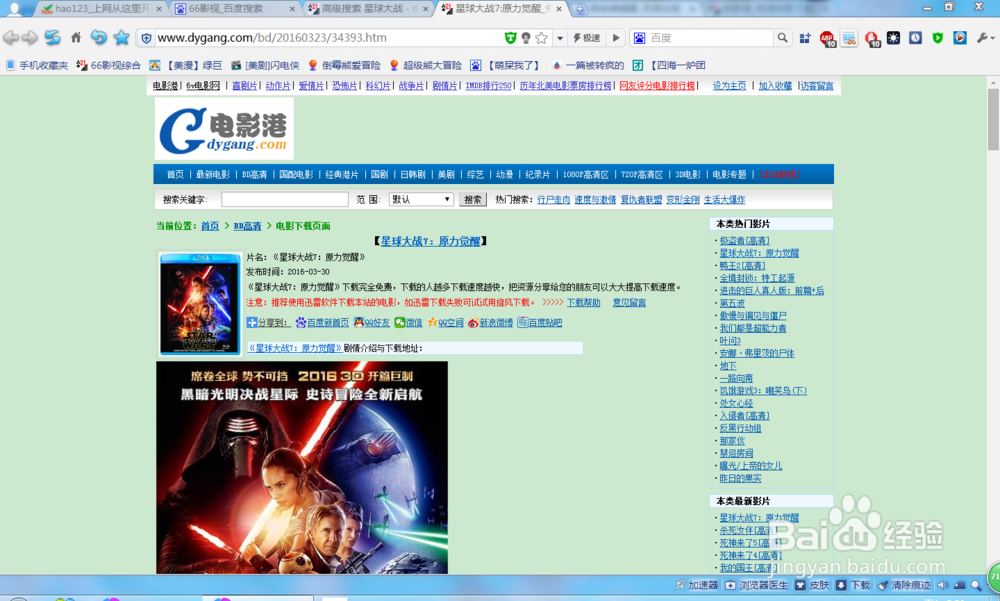Screen dimensions: 1000x601
Task: Click the magnifier search button
Action: (782, 38)
